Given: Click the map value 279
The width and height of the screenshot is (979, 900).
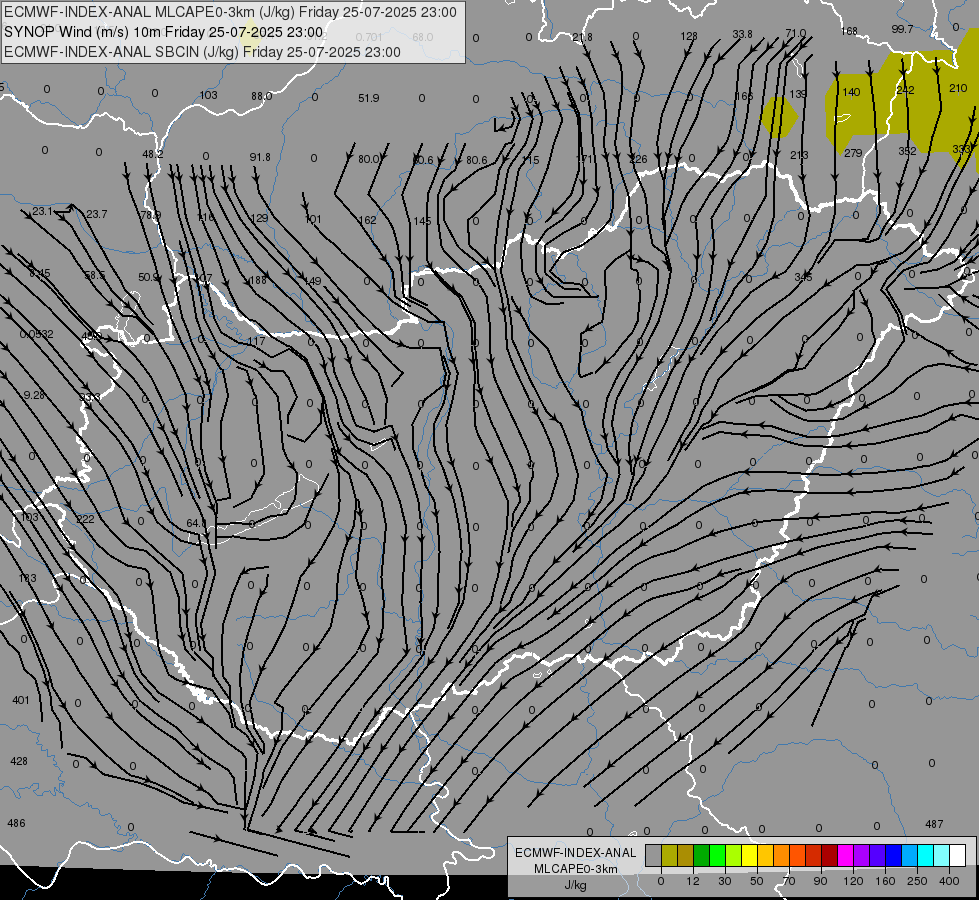Looking at the screenshot, I should click(853, 153).
